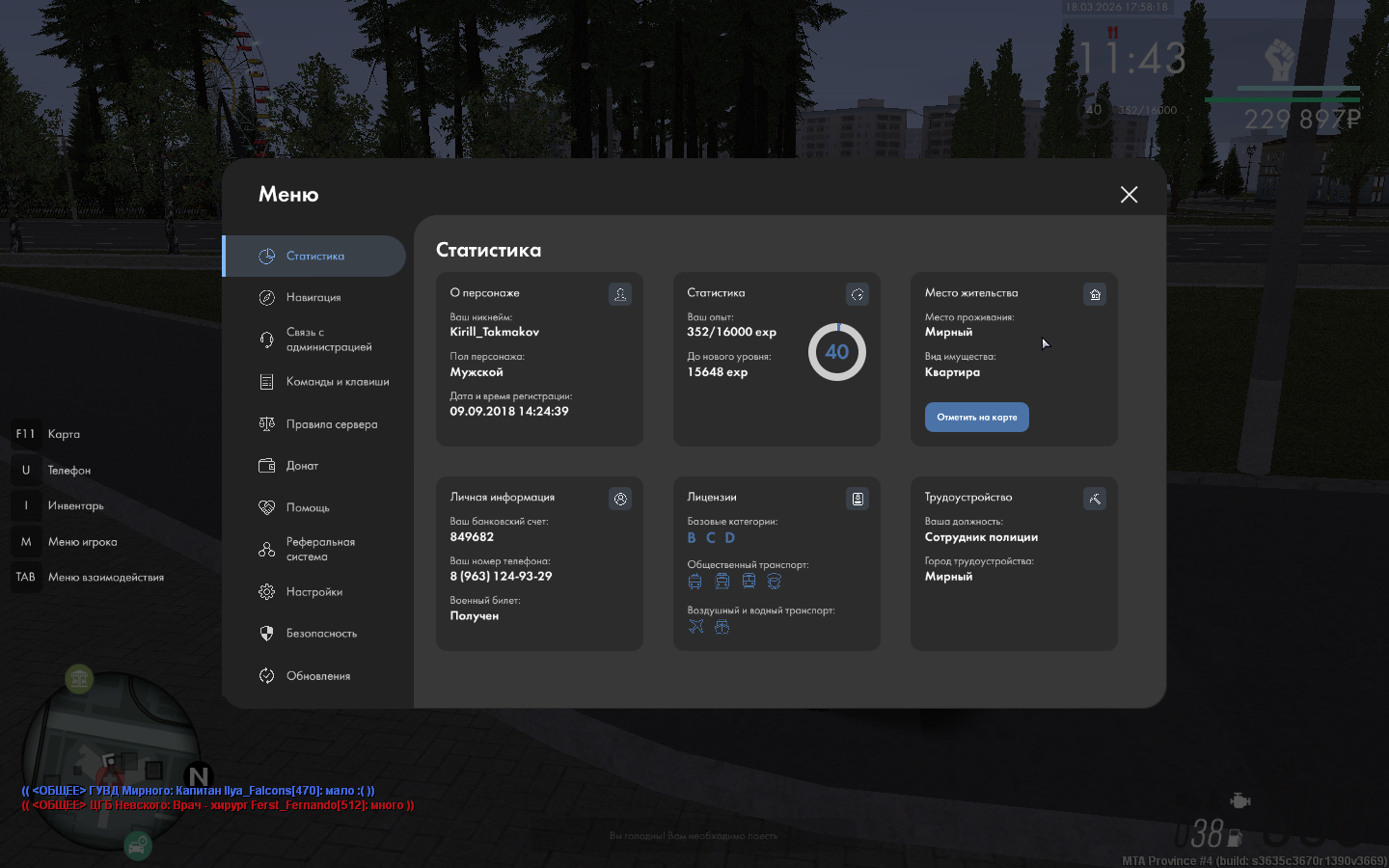Select Команды и клавиши in sidebar
The width and height of the screenshot is (1389, 868).
coord(337,382)
